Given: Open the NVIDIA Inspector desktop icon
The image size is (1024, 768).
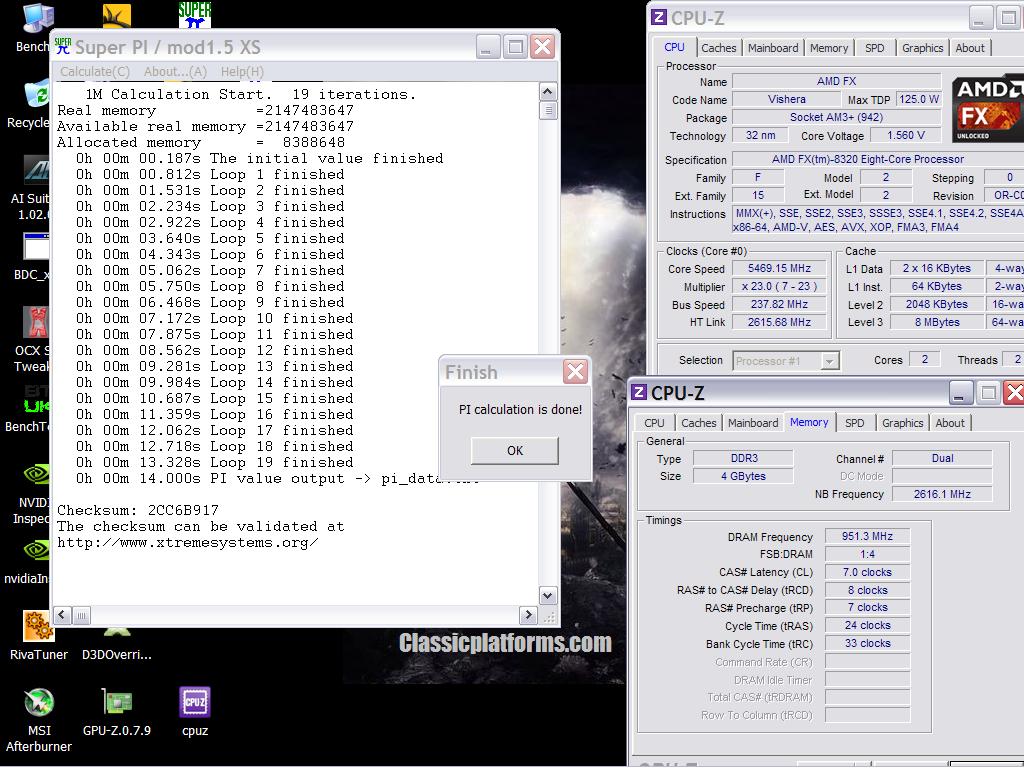Looking at the screenshot, I should [31, 493].
